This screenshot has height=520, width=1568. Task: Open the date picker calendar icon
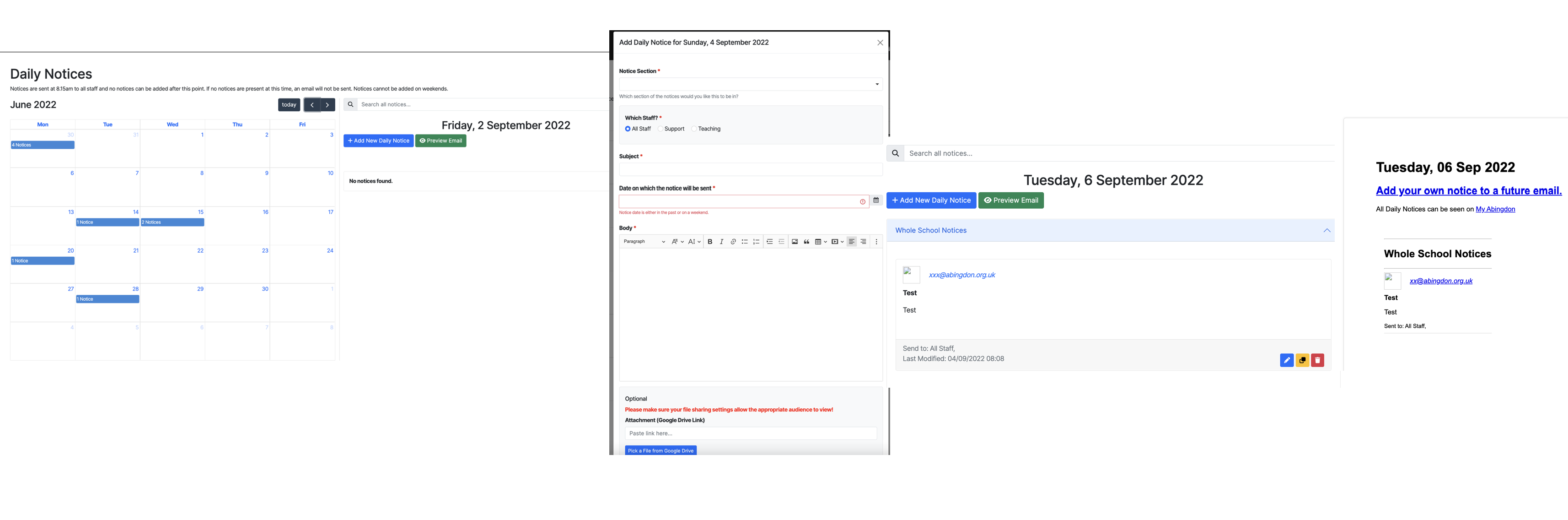(876, 200)
